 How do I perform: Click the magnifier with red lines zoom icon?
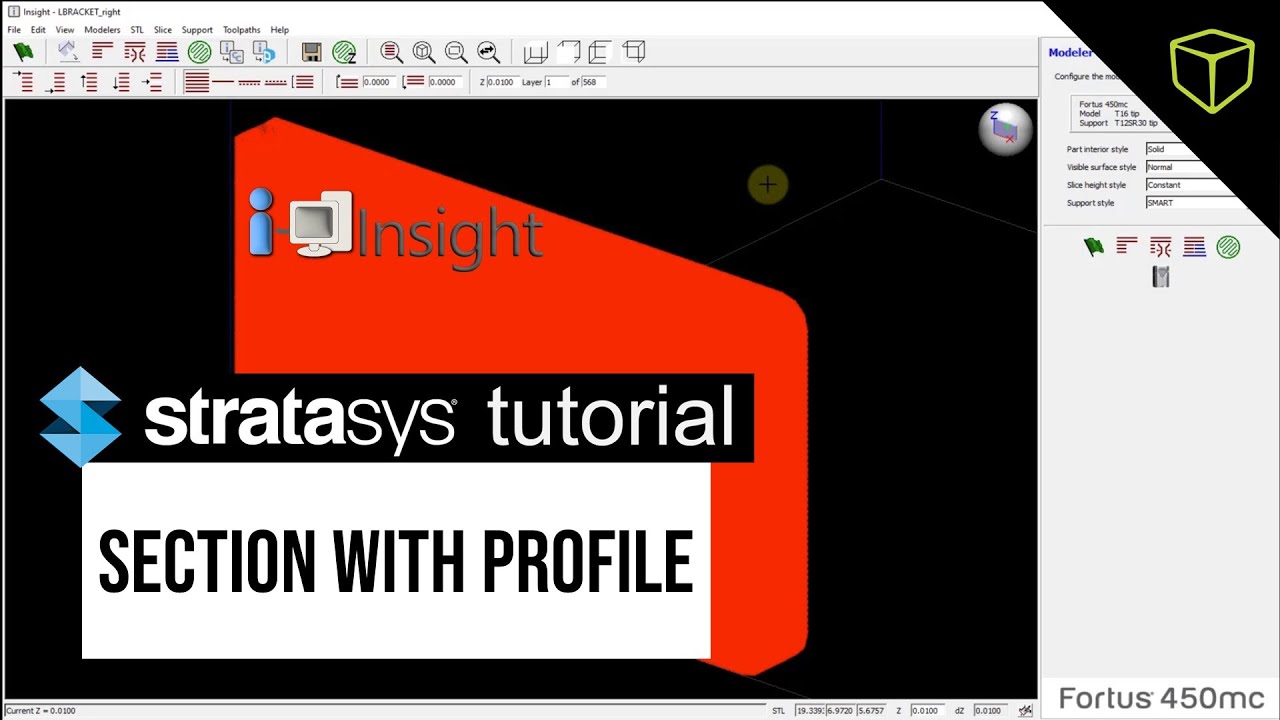(392, 52)
